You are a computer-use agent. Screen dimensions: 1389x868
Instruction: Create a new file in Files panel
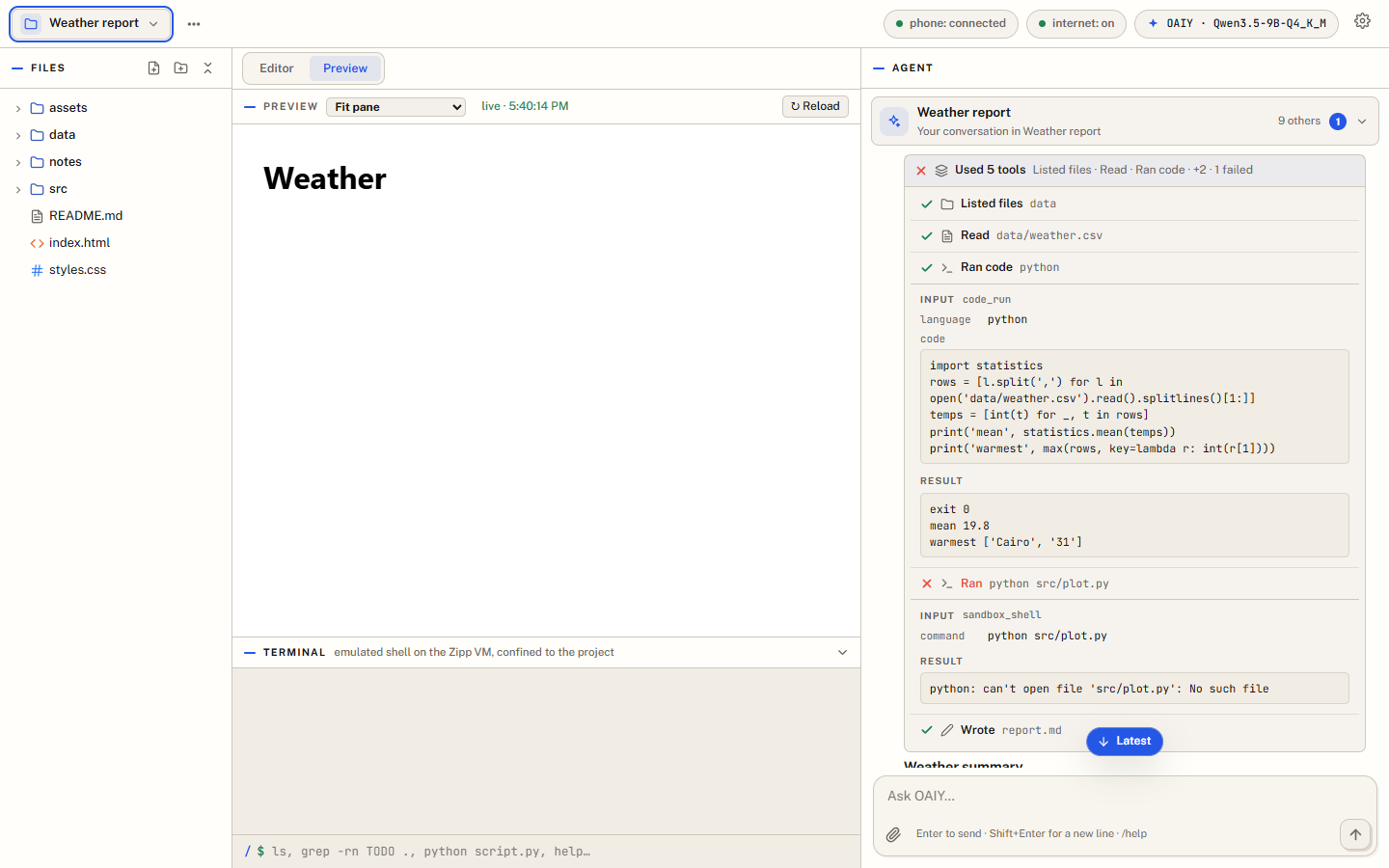(x=153, y=68)
